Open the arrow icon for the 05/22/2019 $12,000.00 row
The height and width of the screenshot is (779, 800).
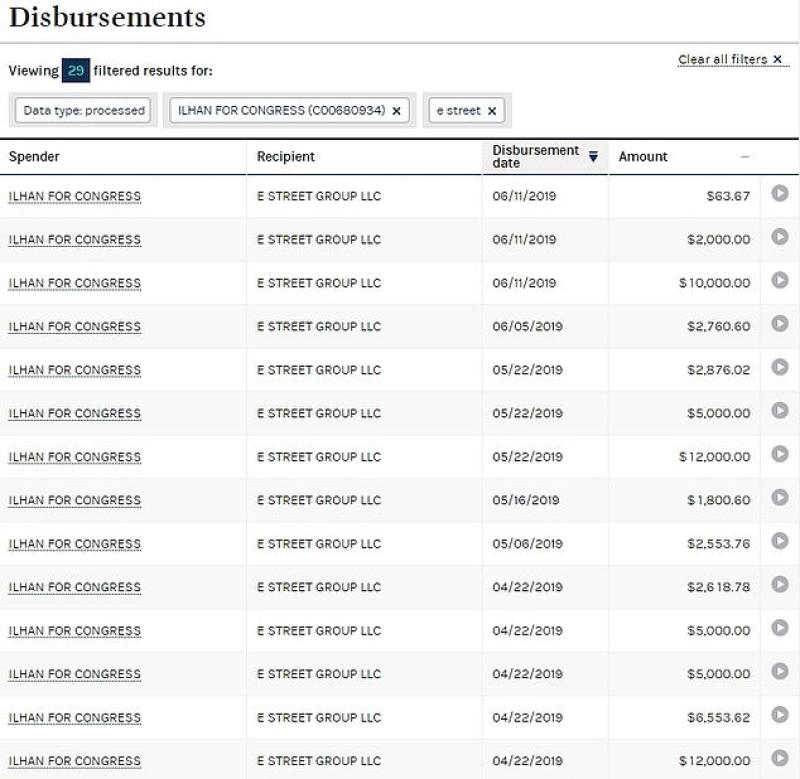779,454
